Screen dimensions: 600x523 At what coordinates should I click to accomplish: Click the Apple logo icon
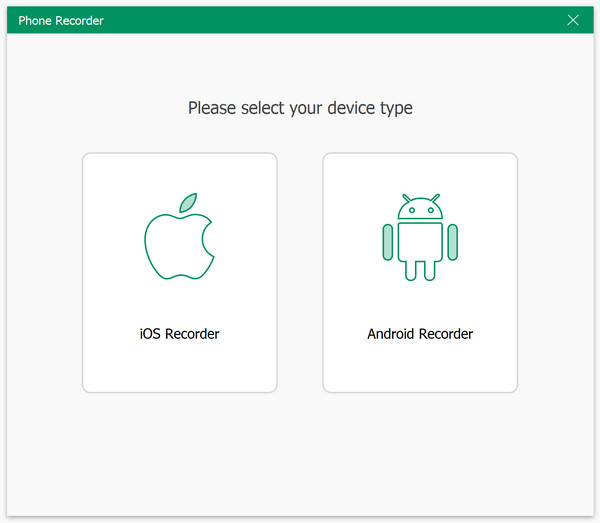[x=179, y=236]
